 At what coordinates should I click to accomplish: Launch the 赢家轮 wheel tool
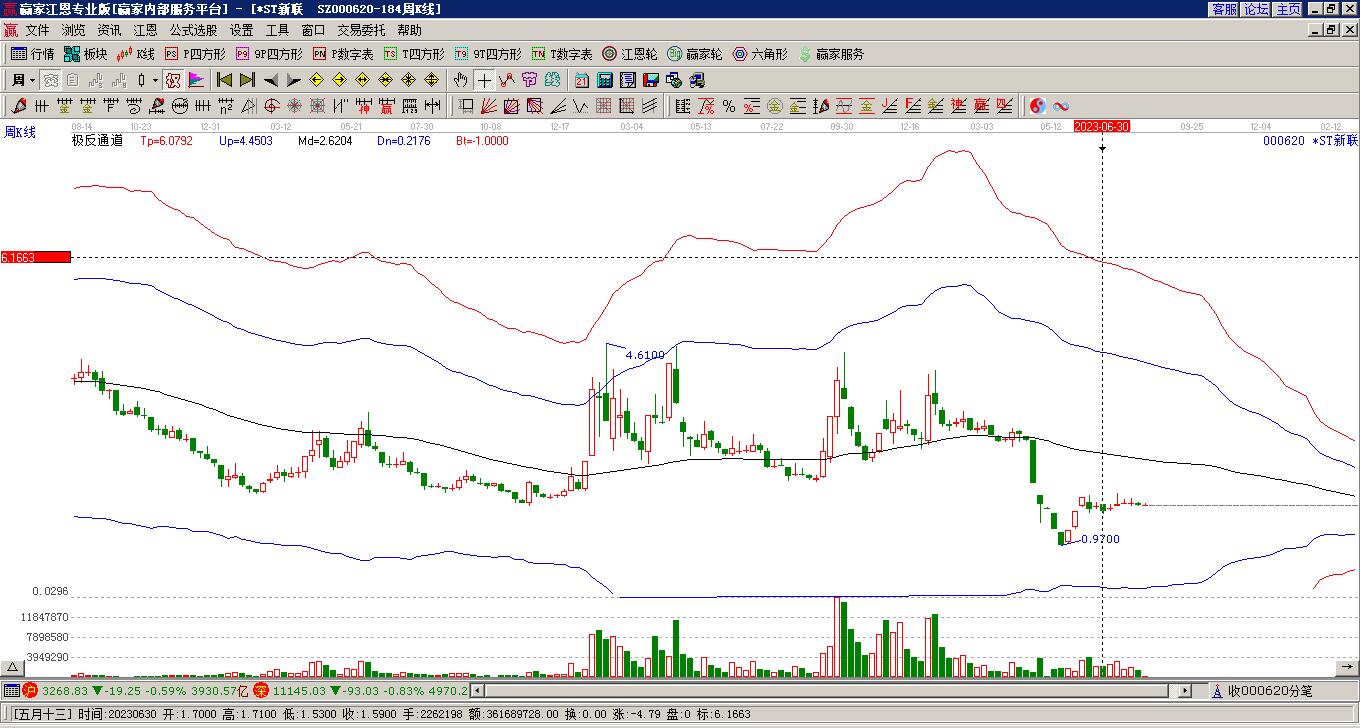(695, 54)
